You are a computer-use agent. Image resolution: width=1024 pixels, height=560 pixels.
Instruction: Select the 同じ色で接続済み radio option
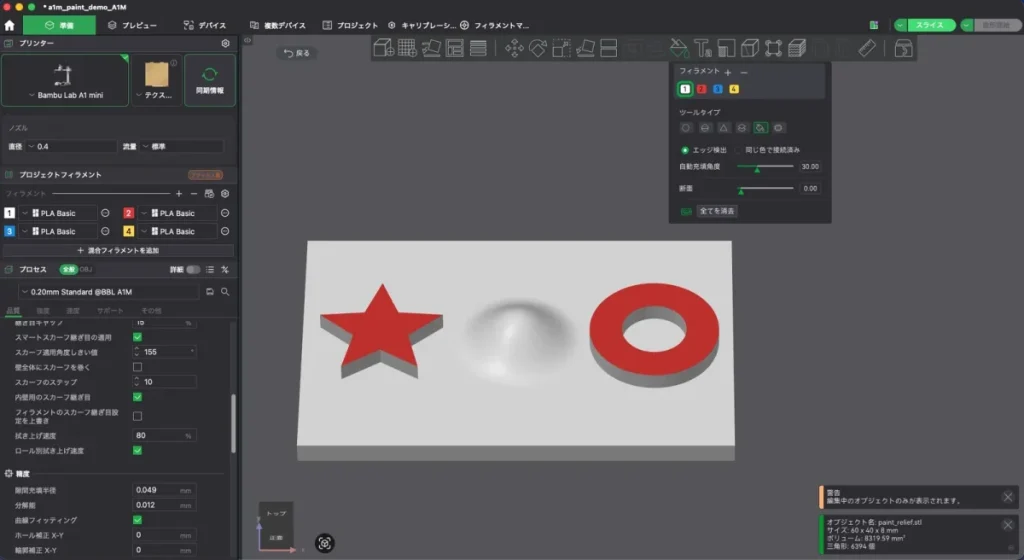[739, 150]
